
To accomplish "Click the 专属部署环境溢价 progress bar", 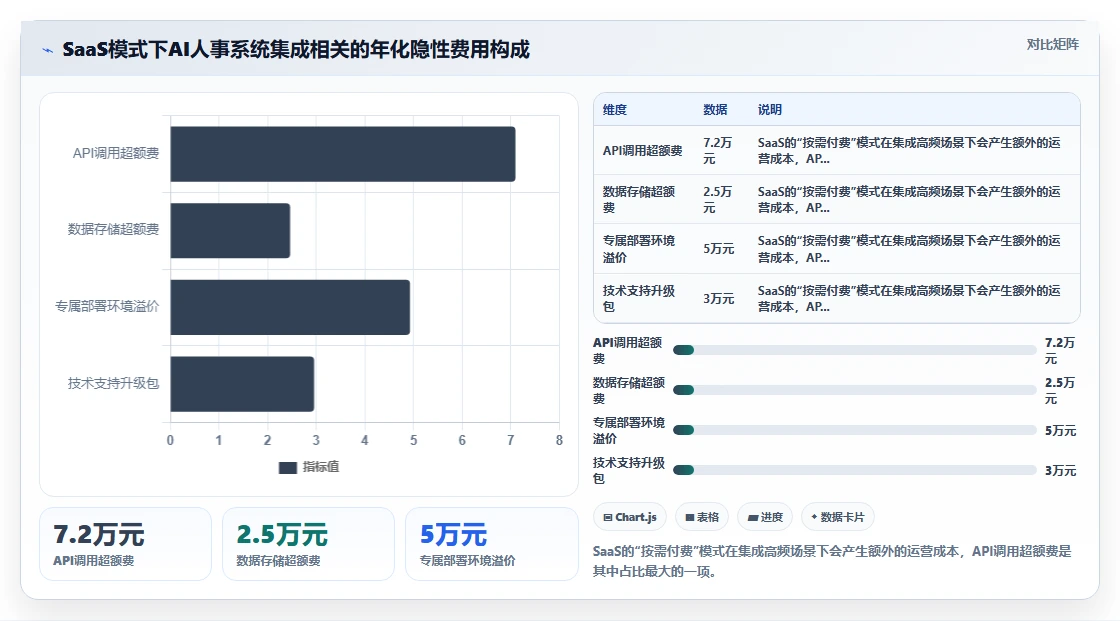I will click(854, 430).
